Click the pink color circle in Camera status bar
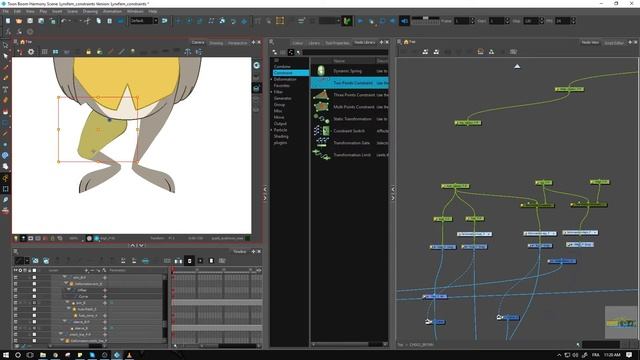 click(x=89, y=238)
